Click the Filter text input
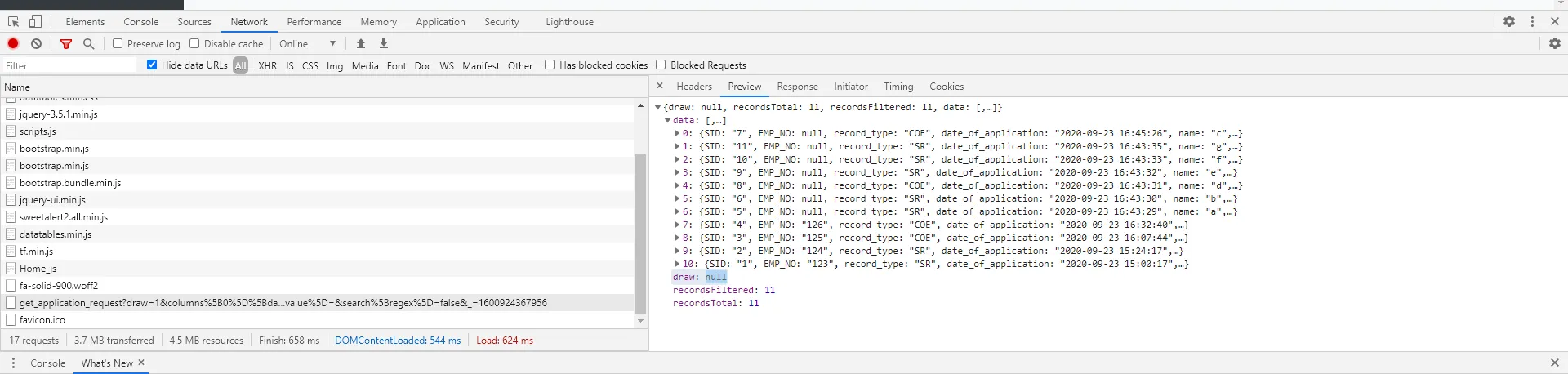Screen dimensions: 1568x374 [70, 65]
